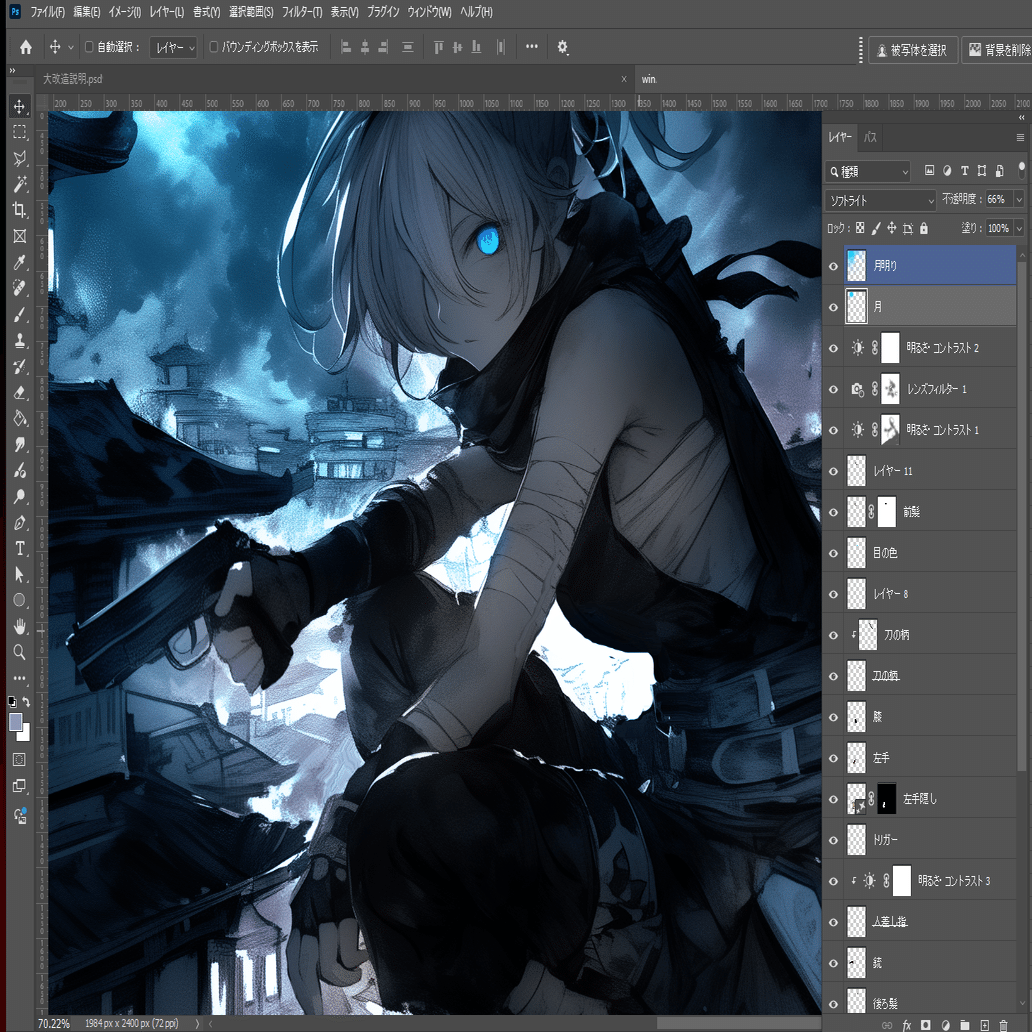Open the Layers panel hamburger menu
Viewport: 1032px width, 1032px height.
(x=1020, y=138)
